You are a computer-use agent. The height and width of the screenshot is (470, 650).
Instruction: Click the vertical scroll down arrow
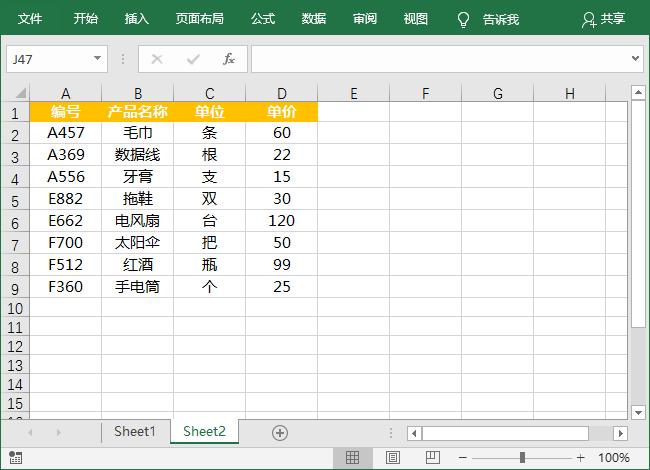pos(638,412)
